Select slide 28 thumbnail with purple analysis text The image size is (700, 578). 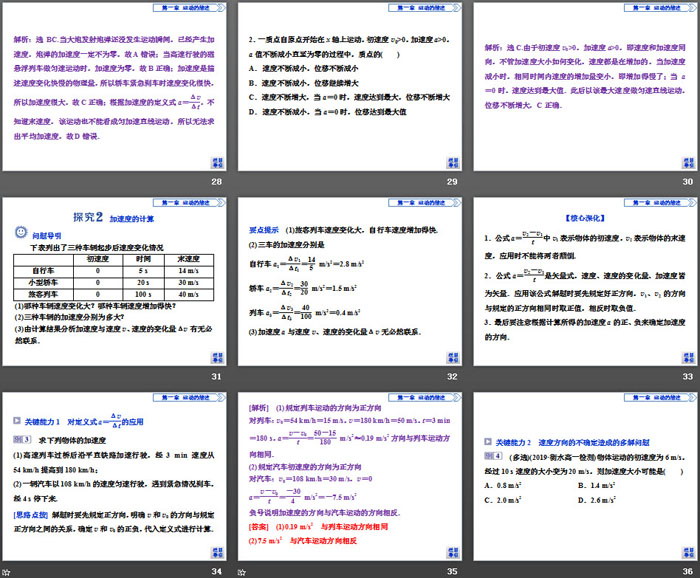point(114,87)
